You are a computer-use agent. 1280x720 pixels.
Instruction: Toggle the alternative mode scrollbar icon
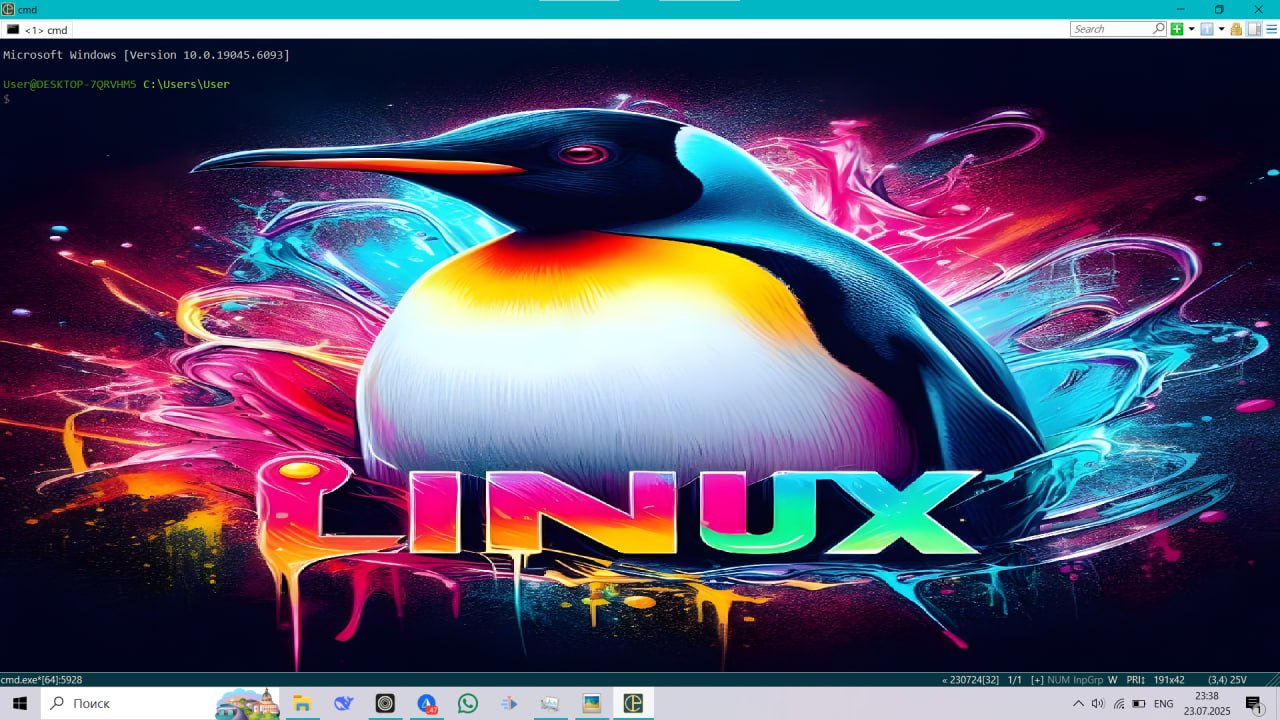pos(1254,29)
